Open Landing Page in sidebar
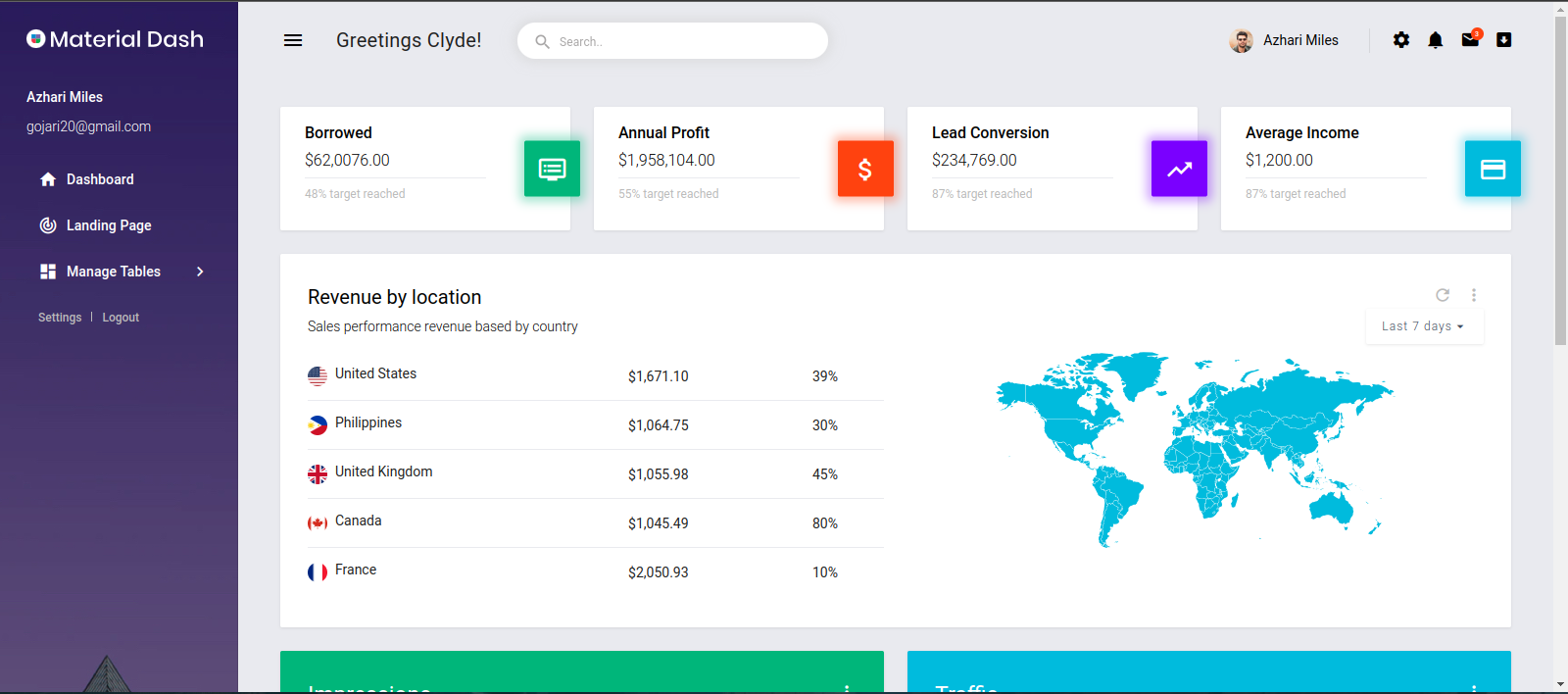 pyautogui.click(x=108, y=225)
